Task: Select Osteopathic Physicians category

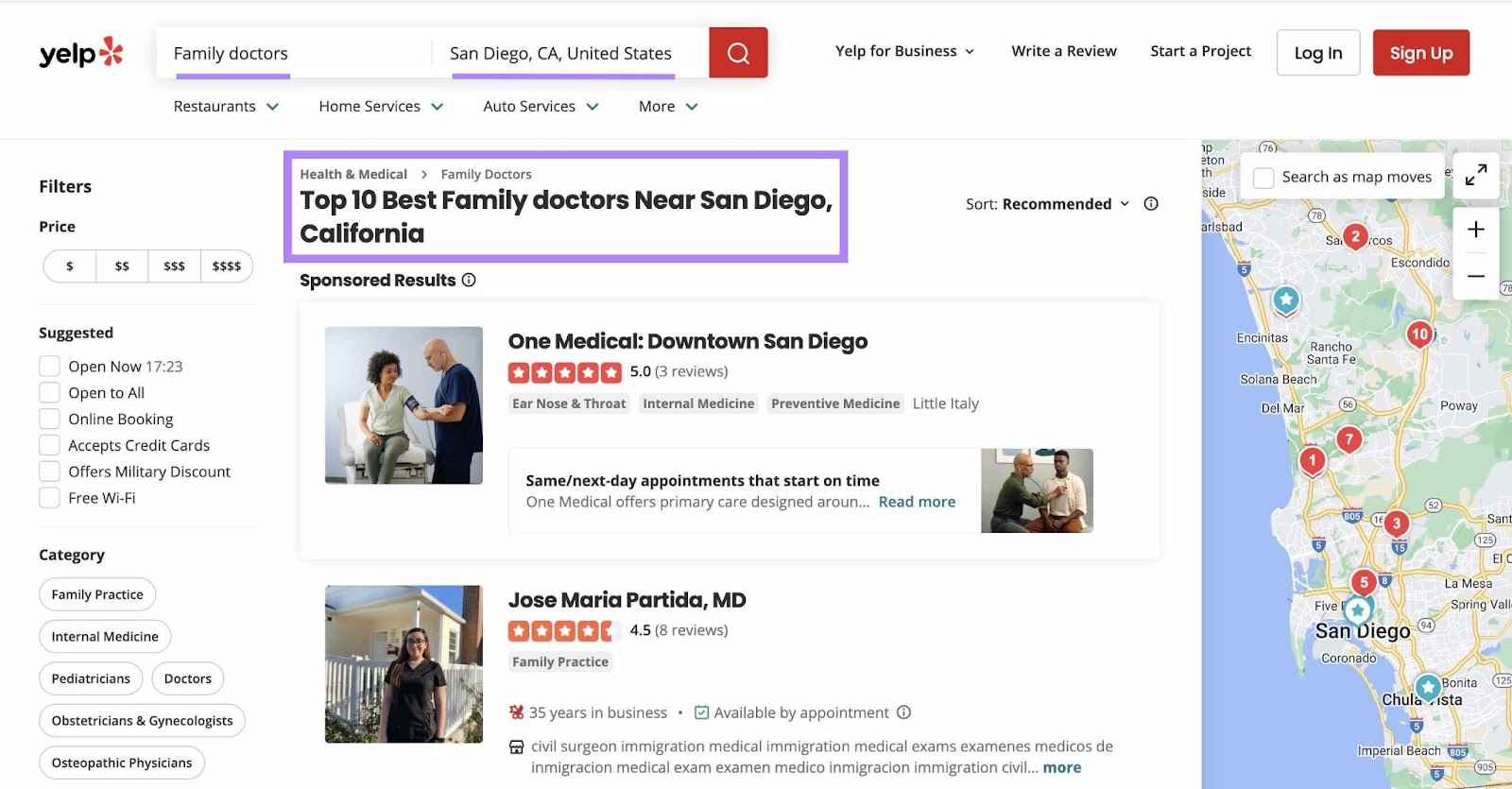Action: (x=122, y=763)
